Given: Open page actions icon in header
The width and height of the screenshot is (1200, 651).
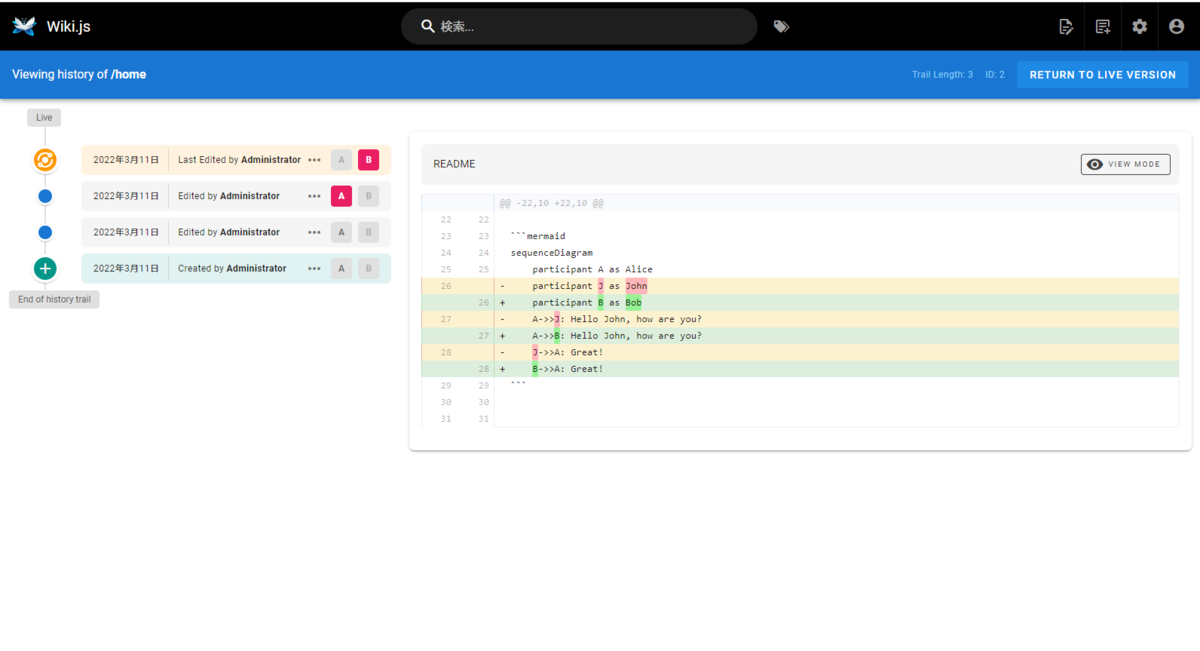Looking at the screenshot, I should pyautogui.click(x=1066, y=27).
